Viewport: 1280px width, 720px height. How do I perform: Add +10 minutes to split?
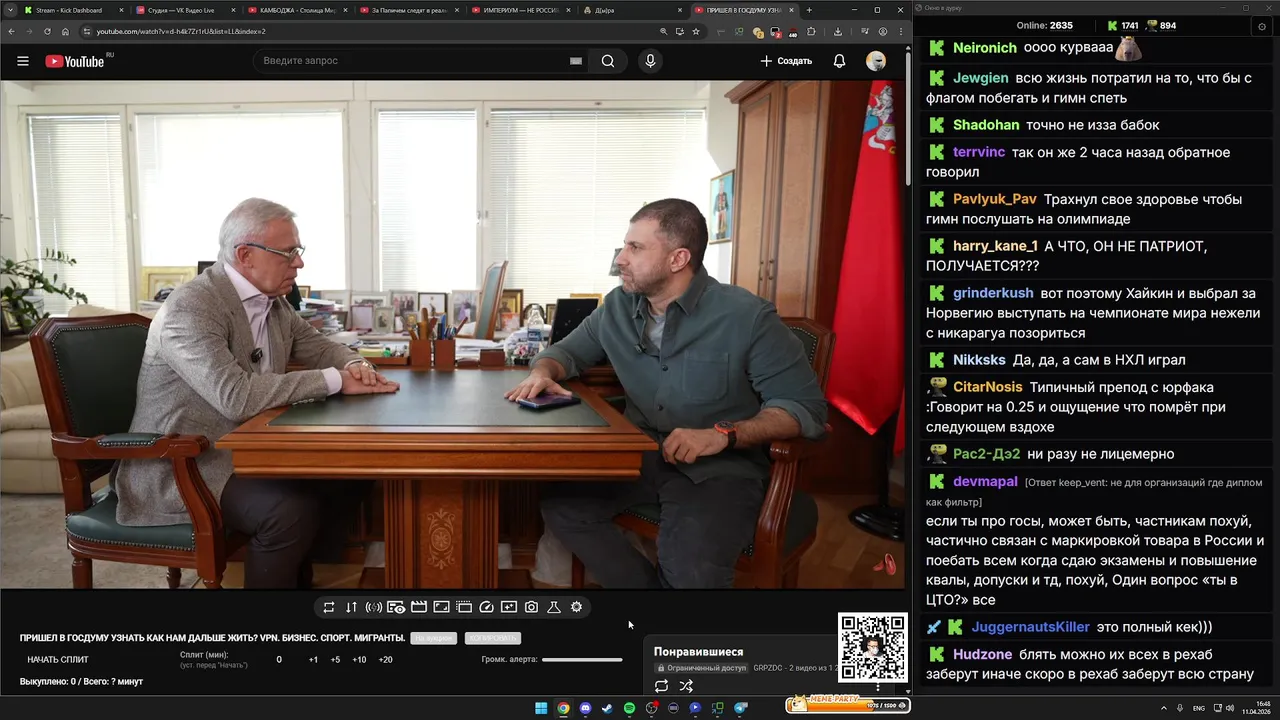click(359, 660)
